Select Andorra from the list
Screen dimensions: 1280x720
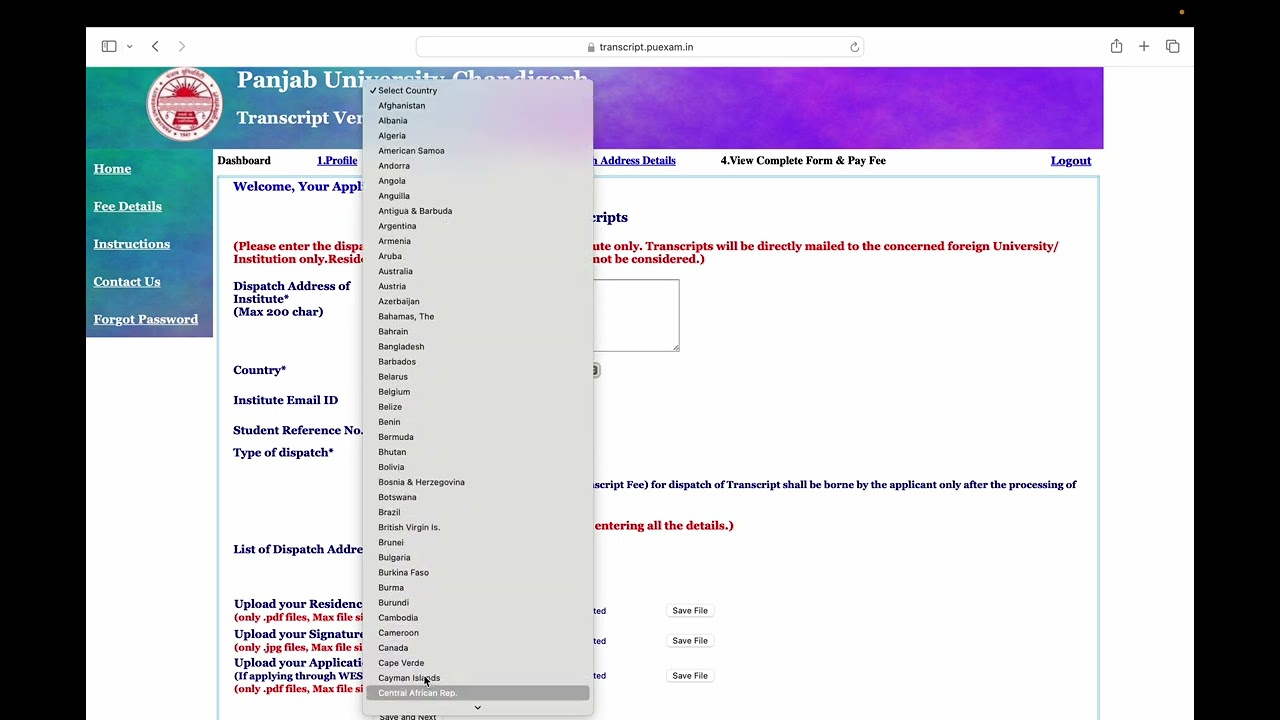[x=477, y=166]
